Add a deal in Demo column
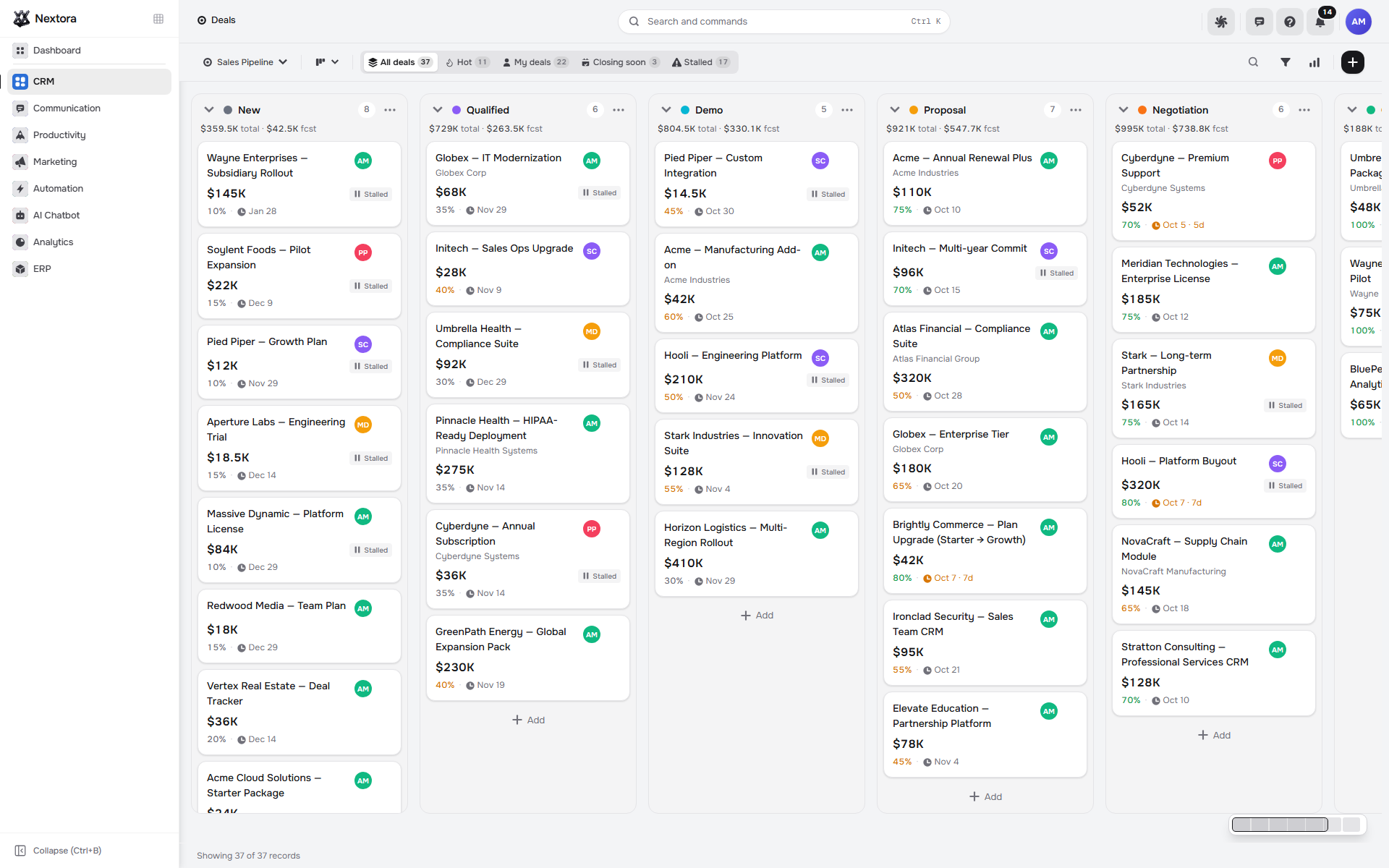1389x868 pixels. coord(757,616)
